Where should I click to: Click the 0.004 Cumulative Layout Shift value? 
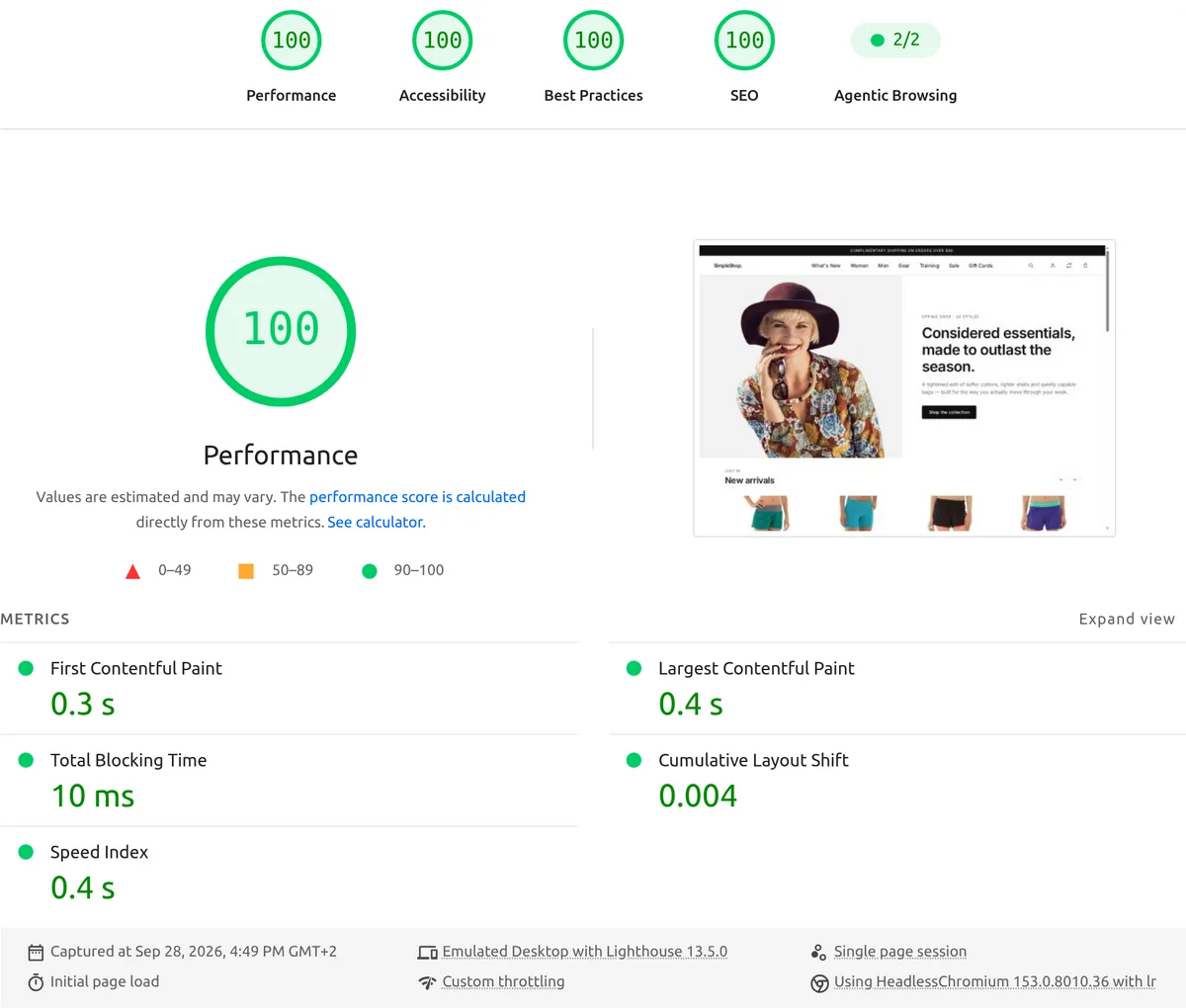(x=698, y=796)
